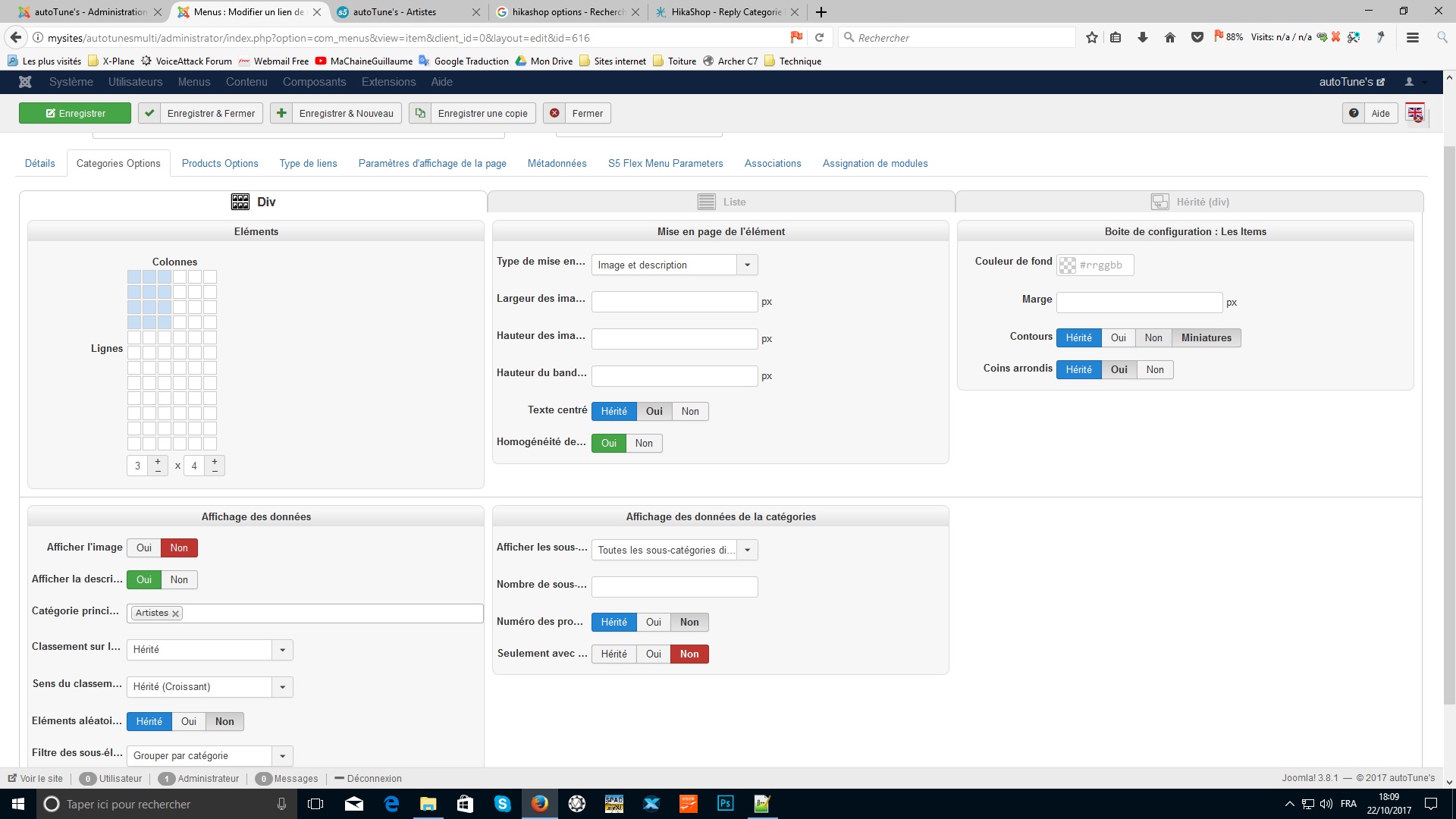The image size is (1456, 819).
Task: Click the browser home icon
Action: 1170,37
